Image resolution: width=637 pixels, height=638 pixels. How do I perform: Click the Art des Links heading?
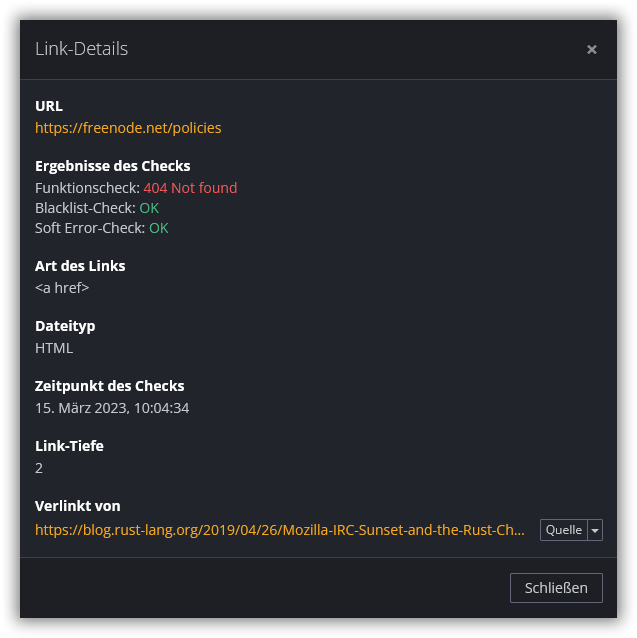click(80, 266)
